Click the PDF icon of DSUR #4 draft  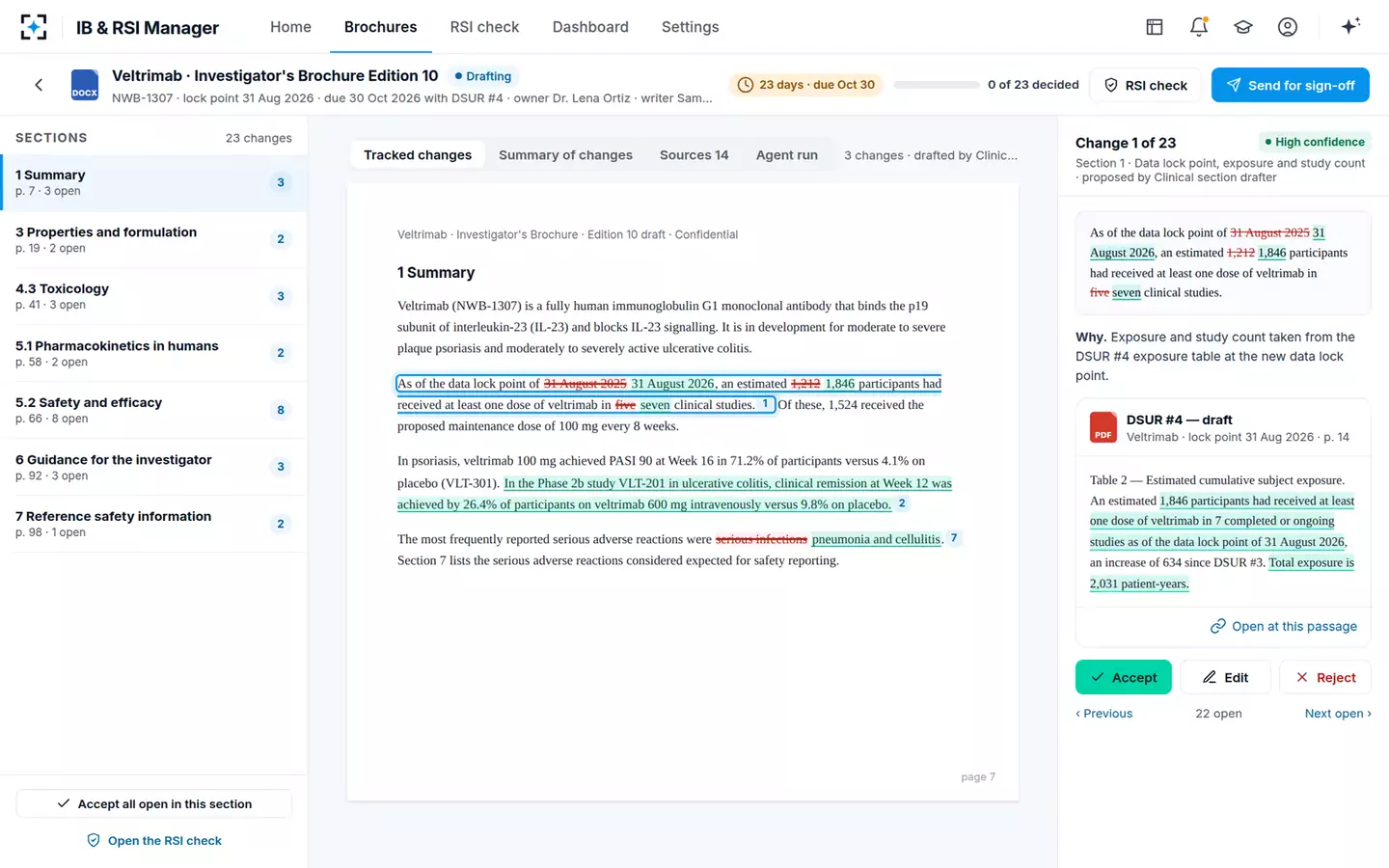pyautogui.click(x=1103, y=427)
